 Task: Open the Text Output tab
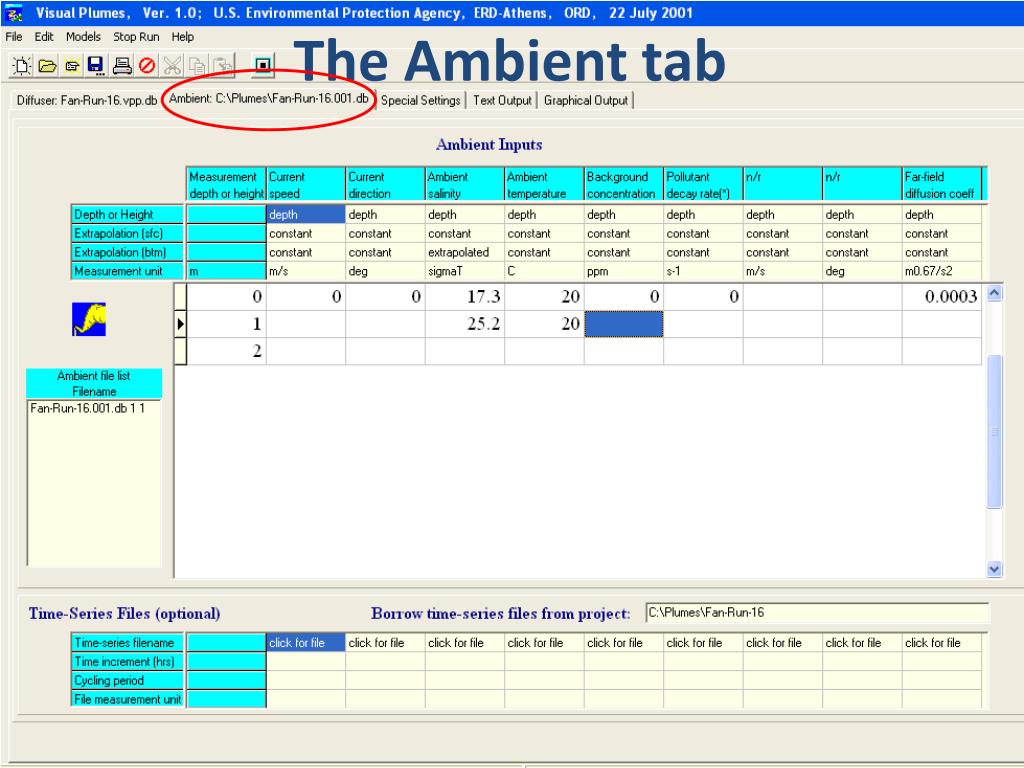[502, 101]
